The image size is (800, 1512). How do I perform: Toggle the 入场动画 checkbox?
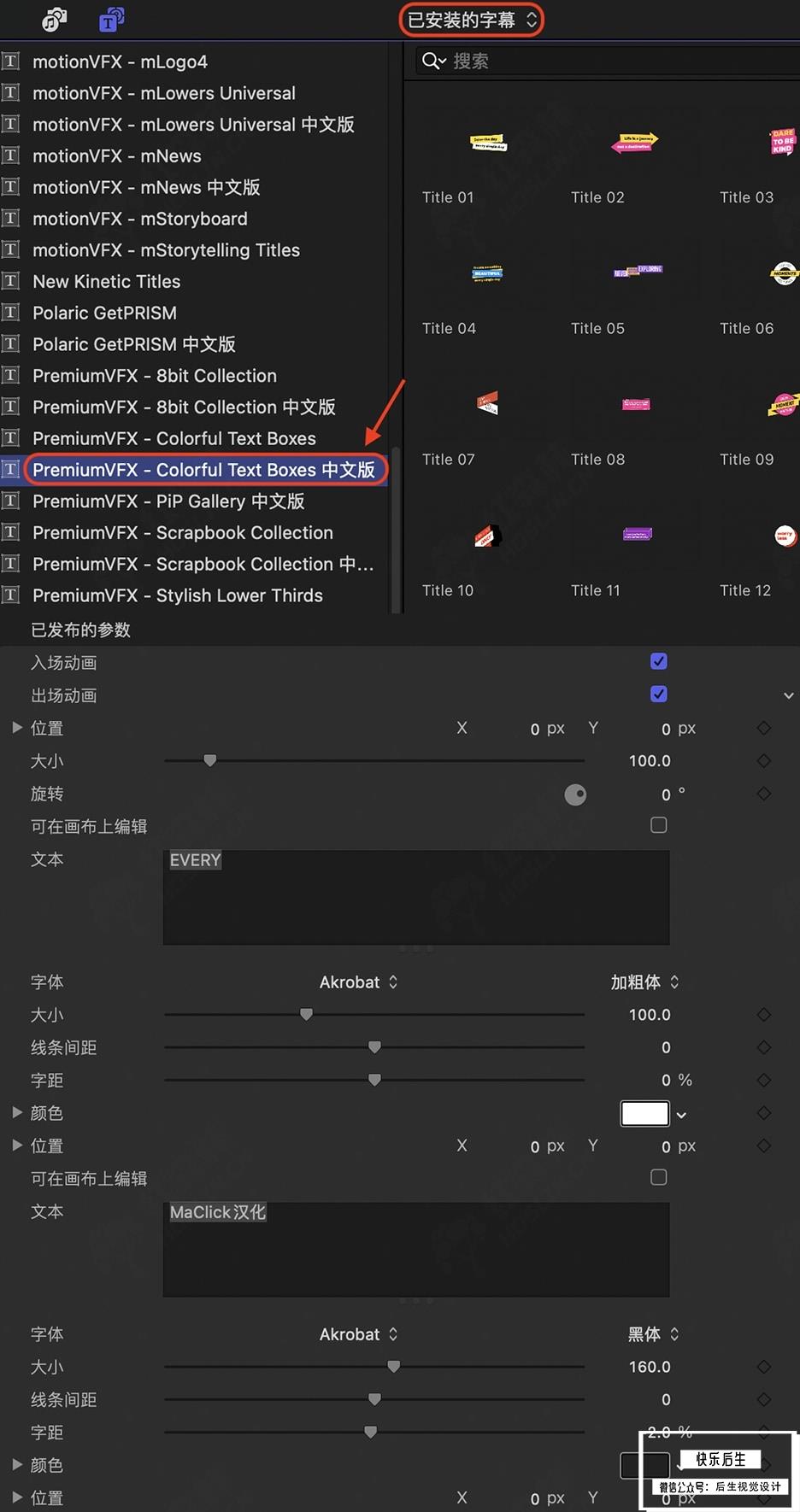659,661
